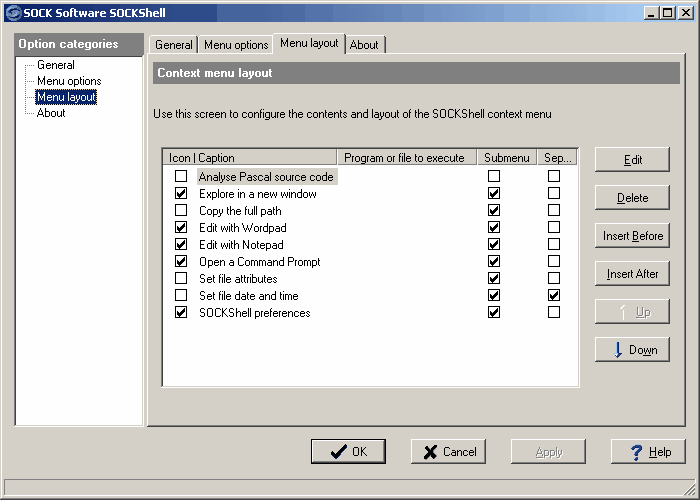Move item down with the Down arrow button
The image size is (700, 500).
click(632, 350)
